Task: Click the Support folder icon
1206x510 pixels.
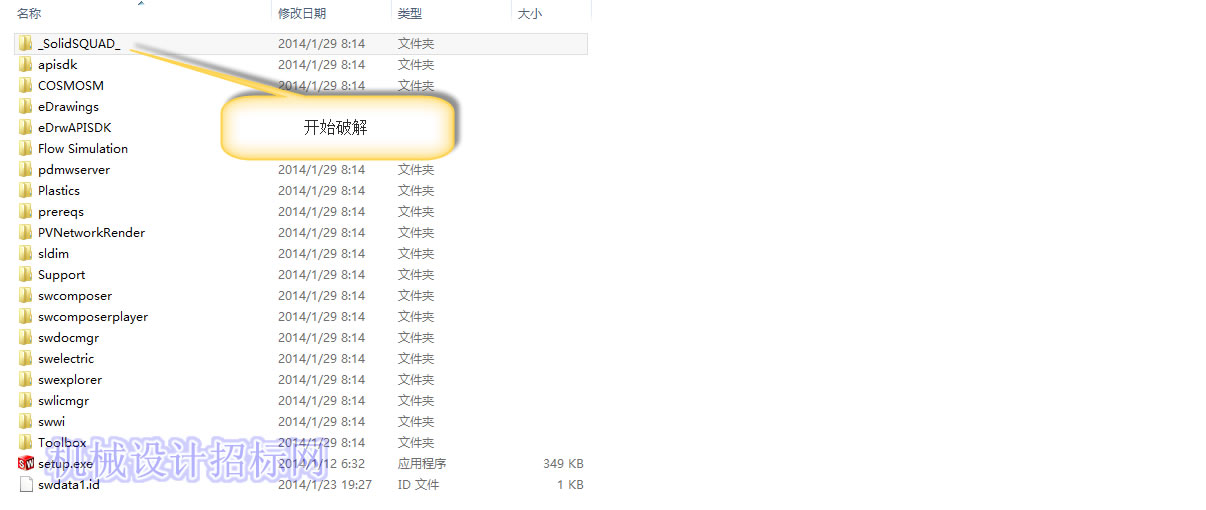Action: click(26, 275)
